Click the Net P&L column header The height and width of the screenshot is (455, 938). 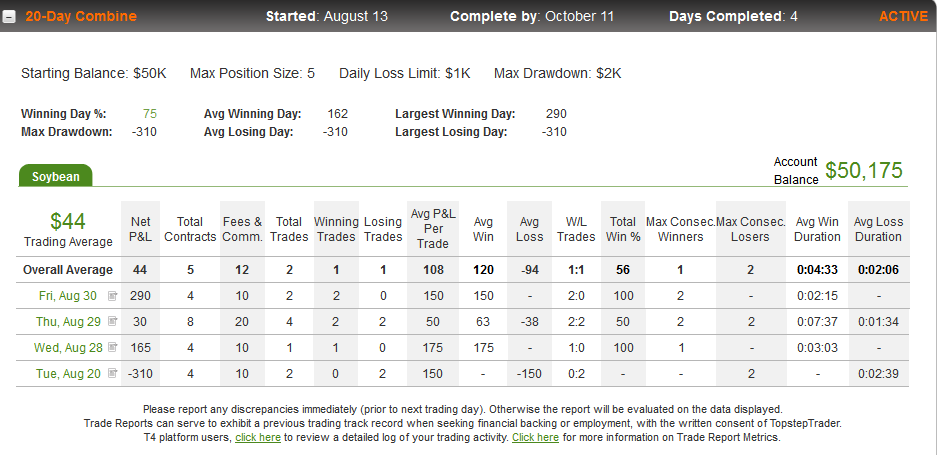click(x=141, y=229)
